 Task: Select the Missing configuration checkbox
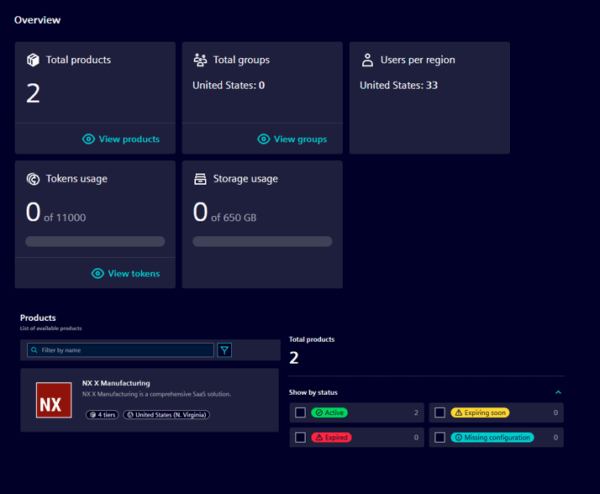[440, 437]
